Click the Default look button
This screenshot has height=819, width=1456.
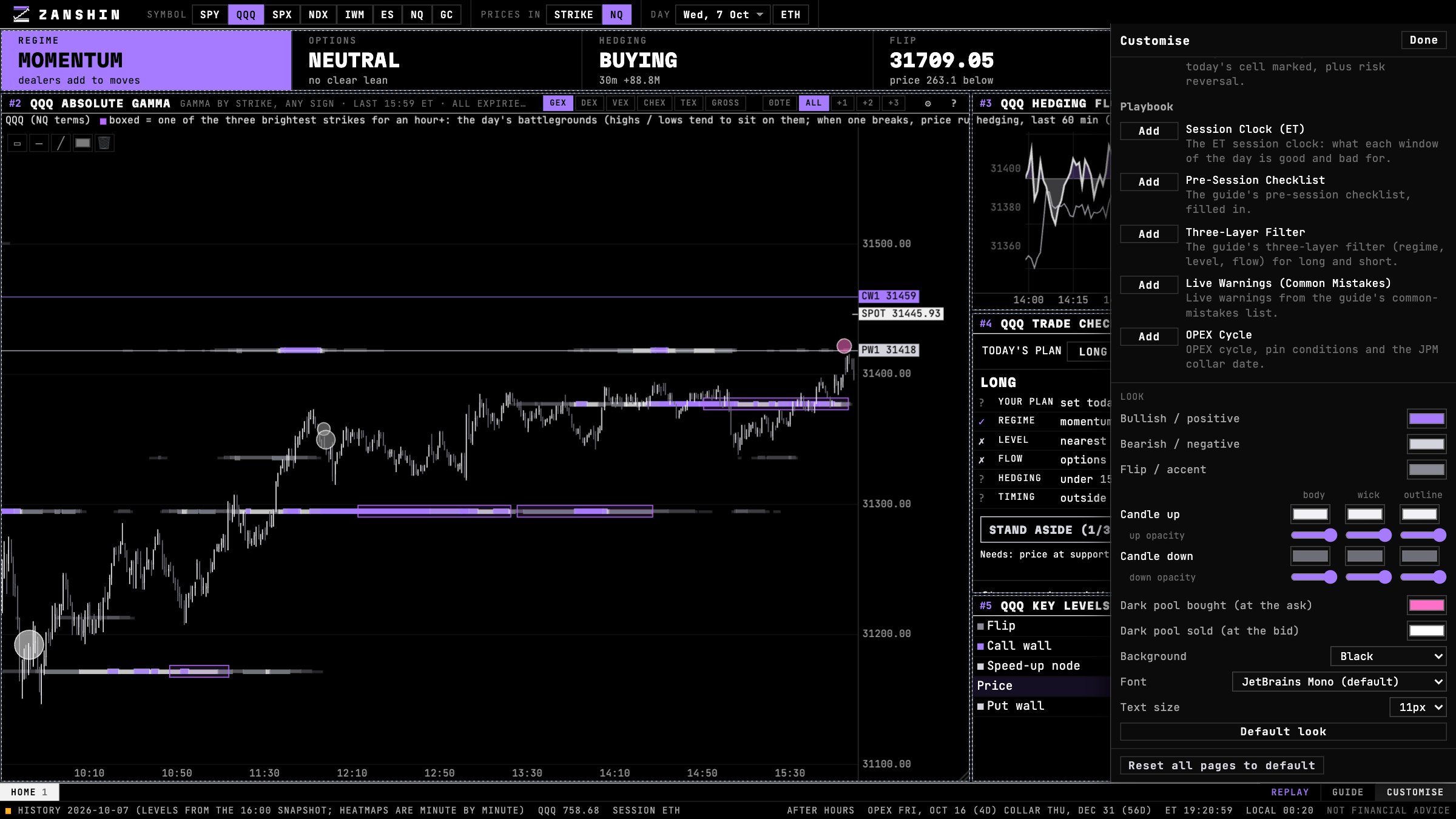point(1283,732)
